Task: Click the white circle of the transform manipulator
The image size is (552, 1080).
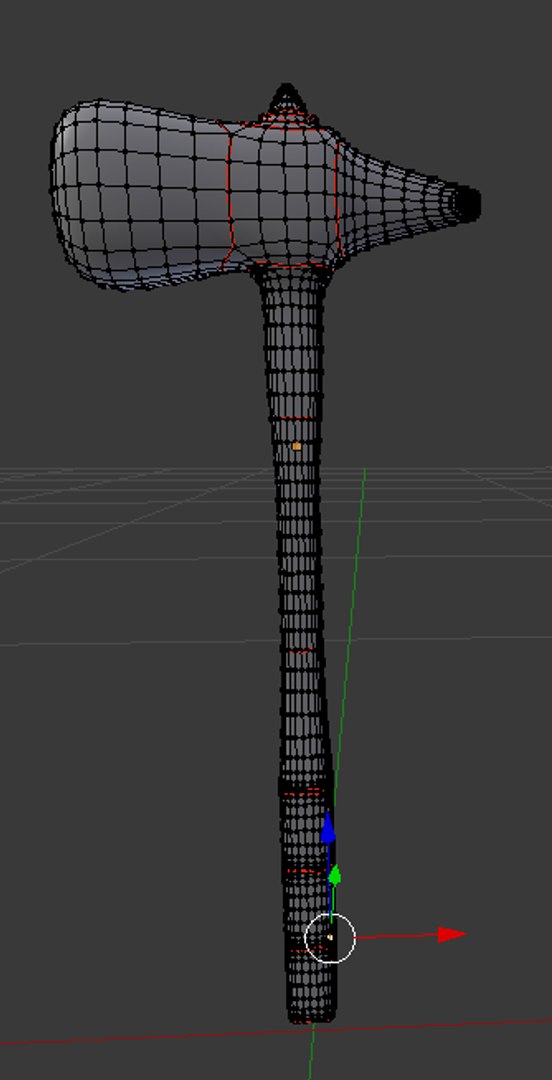Action: click(x=330, y=937)
